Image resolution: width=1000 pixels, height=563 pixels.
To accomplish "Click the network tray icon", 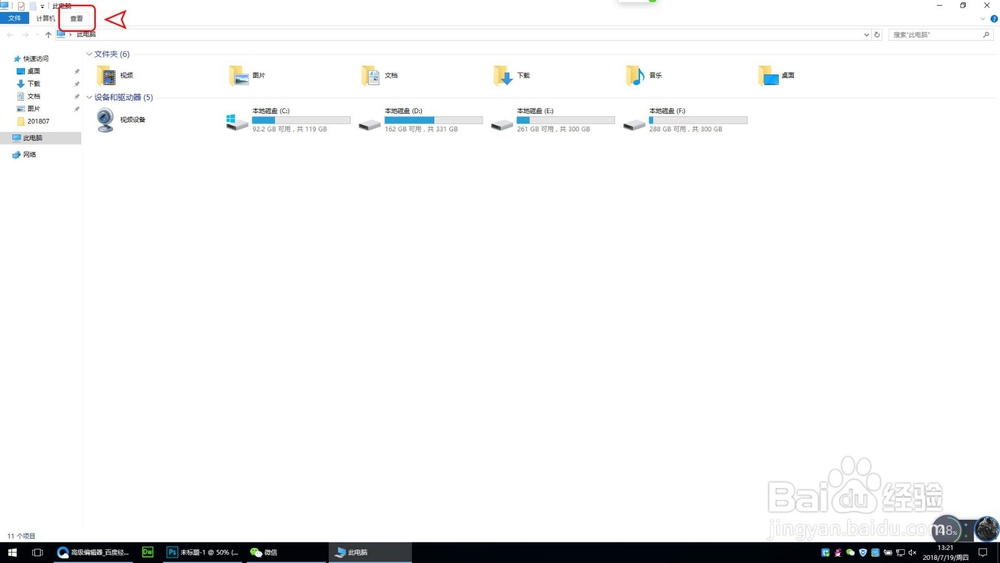I will [x=900, y=552].
